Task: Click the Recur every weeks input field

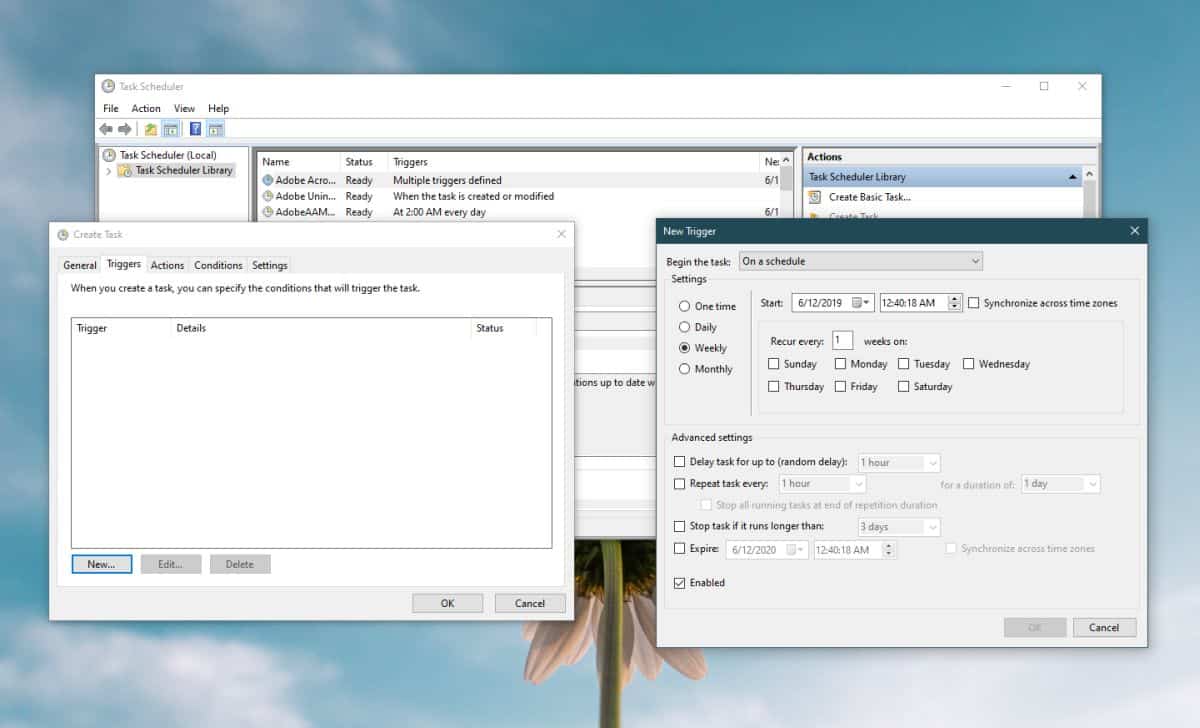Action: pos(842,341)
